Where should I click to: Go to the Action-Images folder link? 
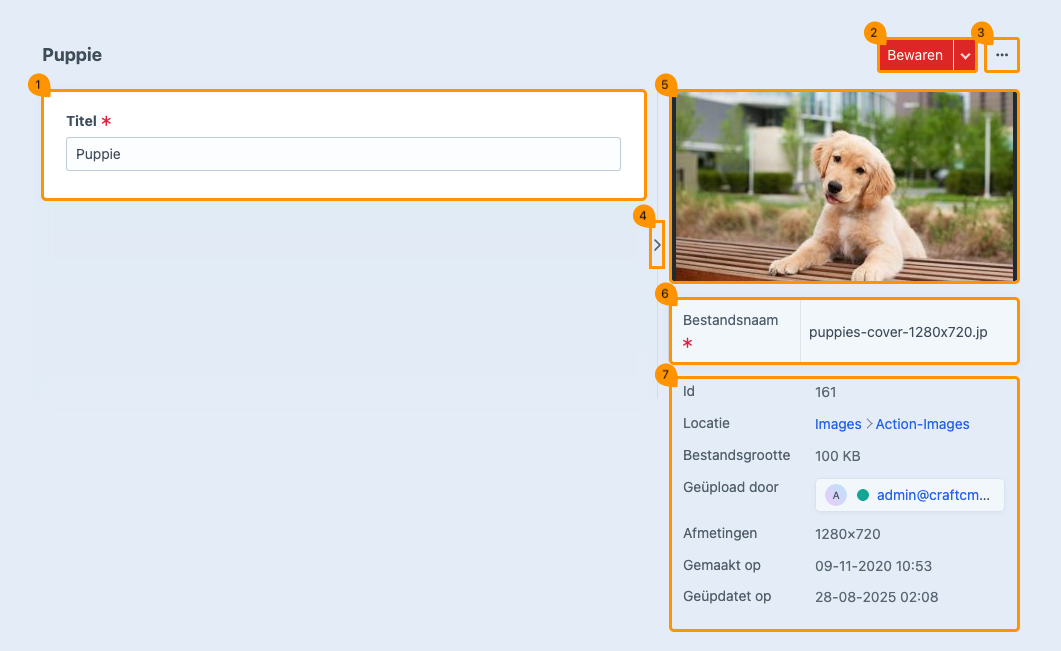922,424
